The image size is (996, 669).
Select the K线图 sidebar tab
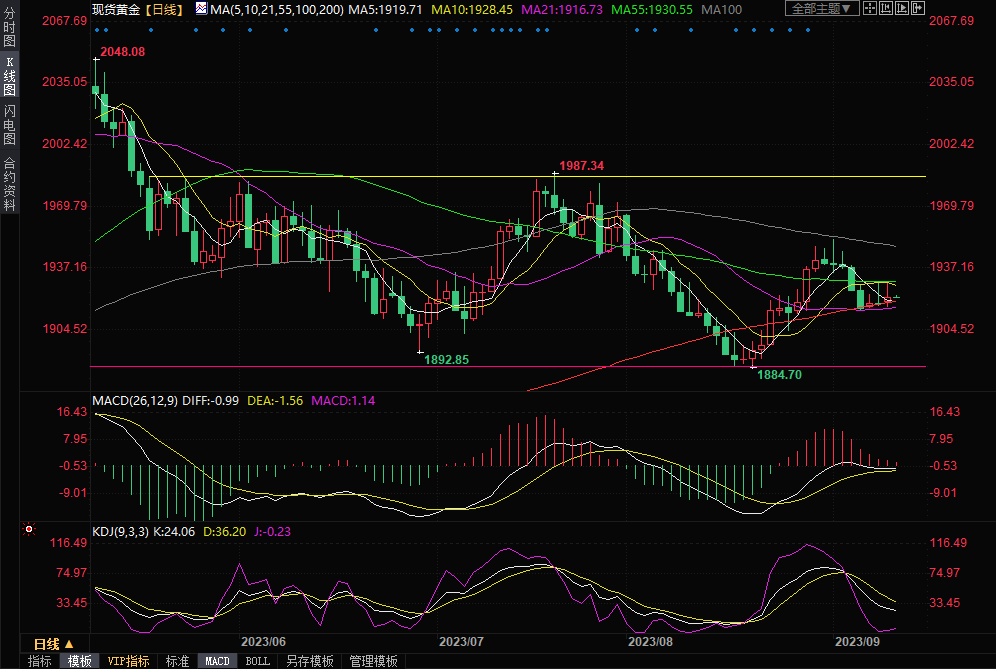coord(10,76)
